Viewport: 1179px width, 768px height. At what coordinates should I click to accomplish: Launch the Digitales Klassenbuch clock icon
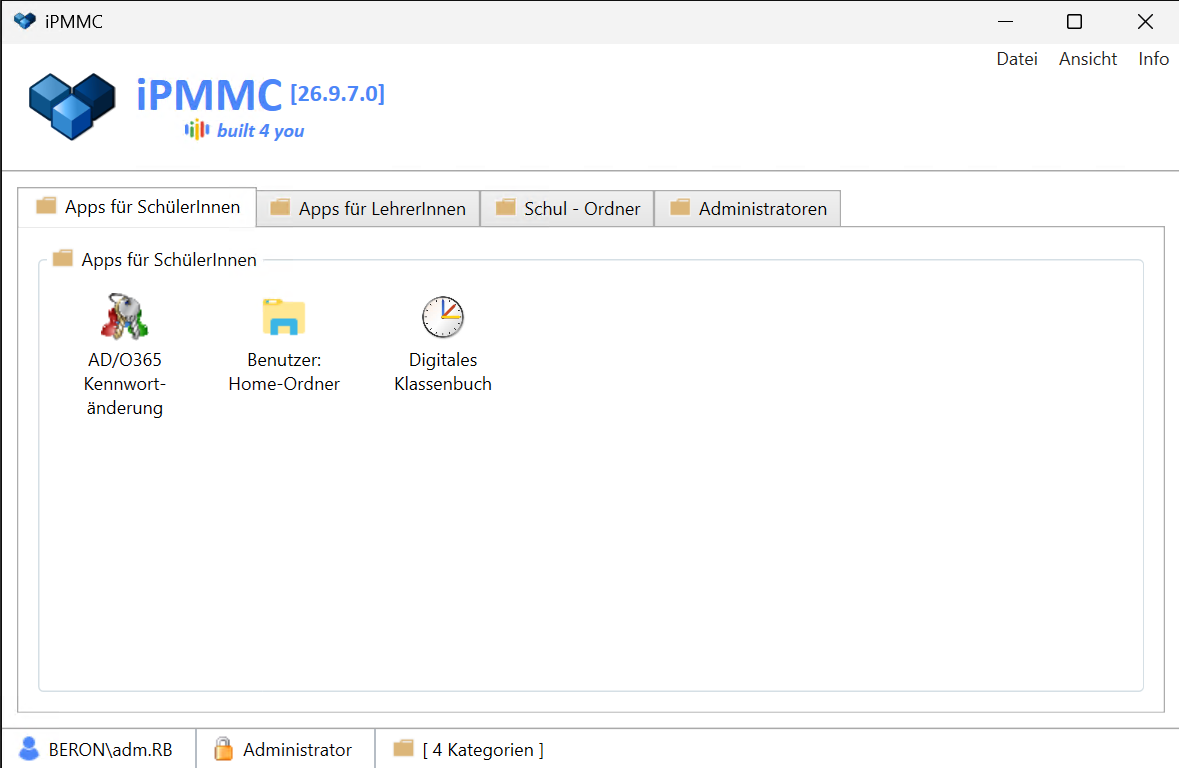[x=443, y=317]
